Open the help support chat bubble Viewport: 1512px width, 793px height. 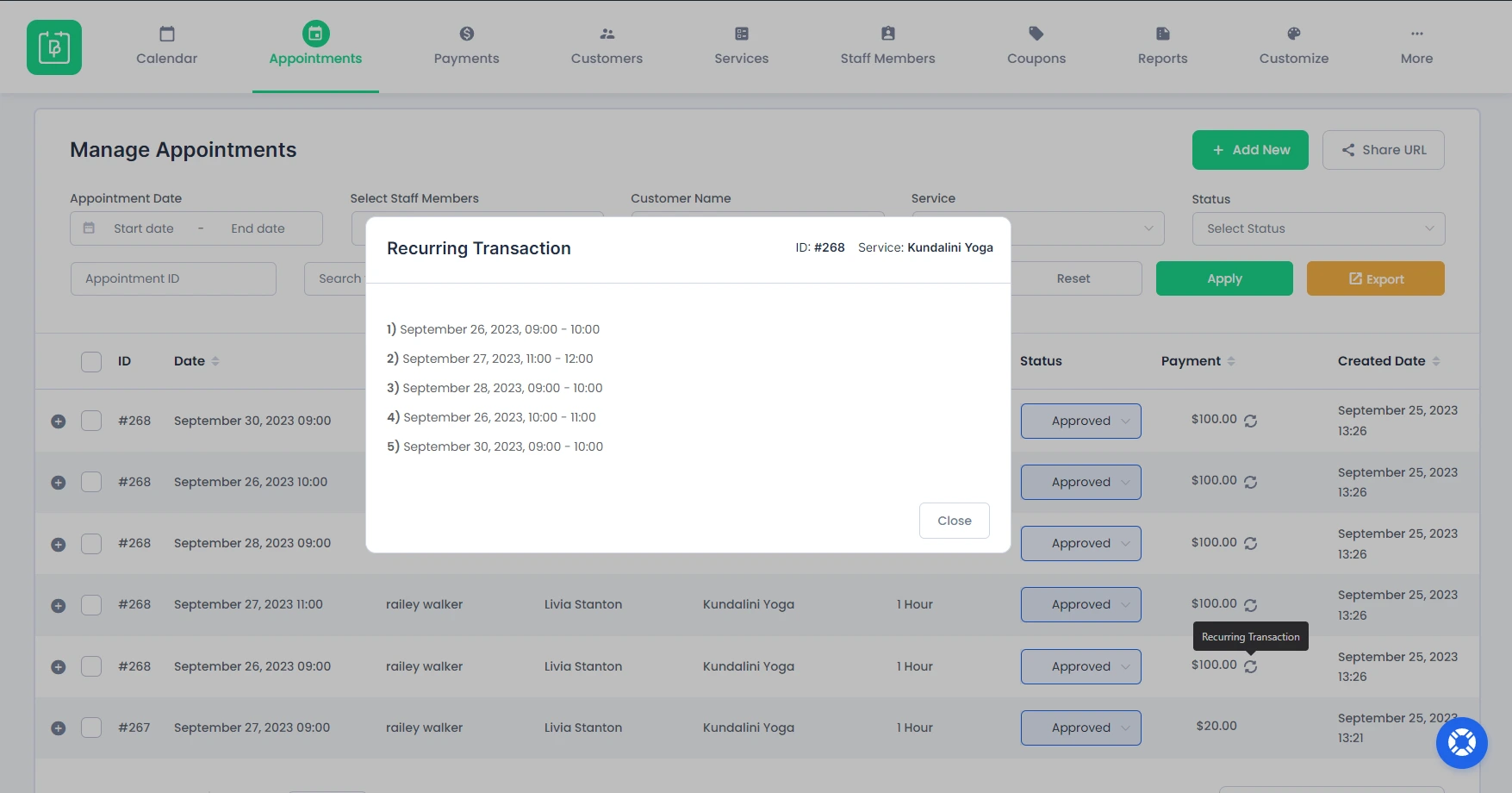point(1461,742)
